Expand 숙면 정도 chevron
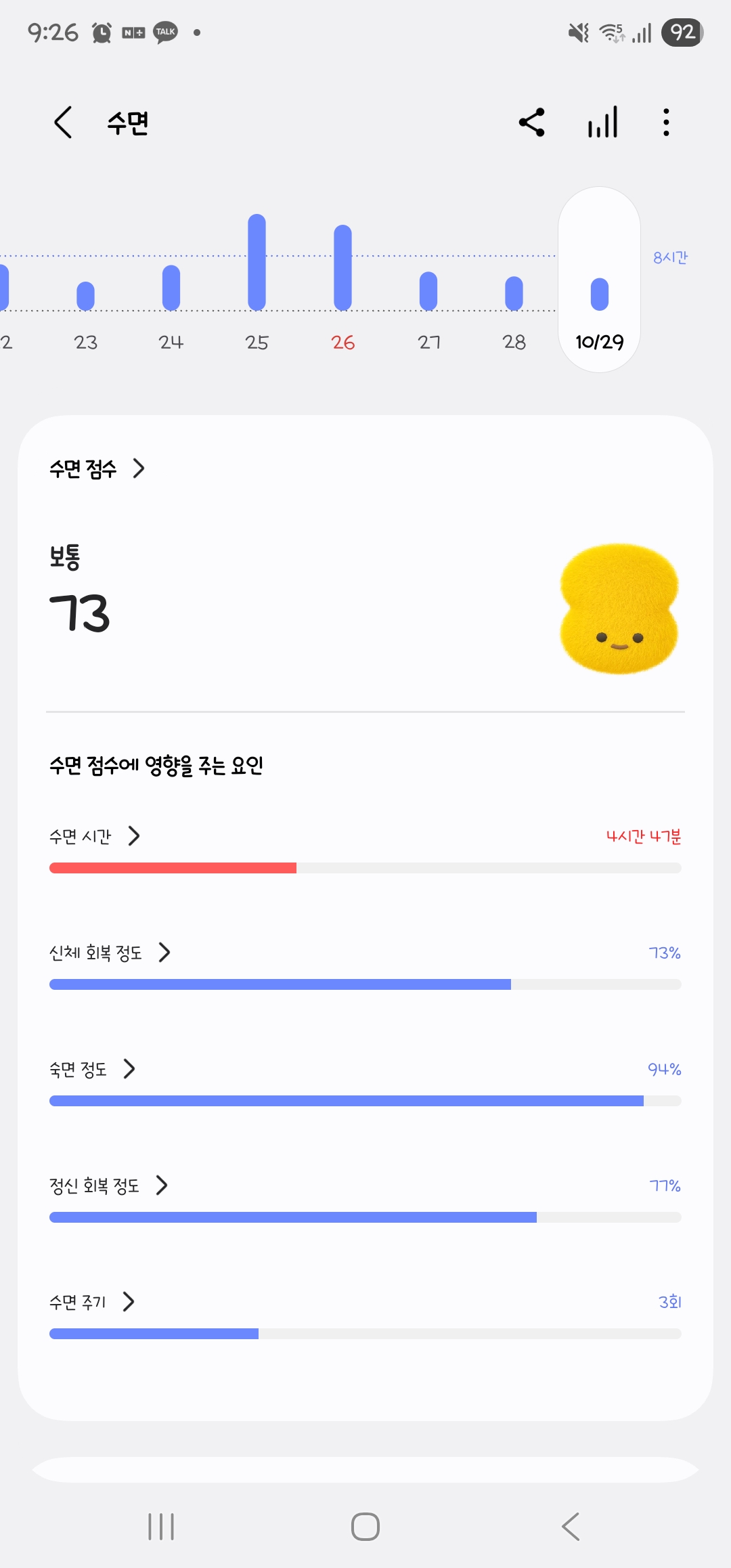Screen dimensions: 731x1568 pos(129,1069)
